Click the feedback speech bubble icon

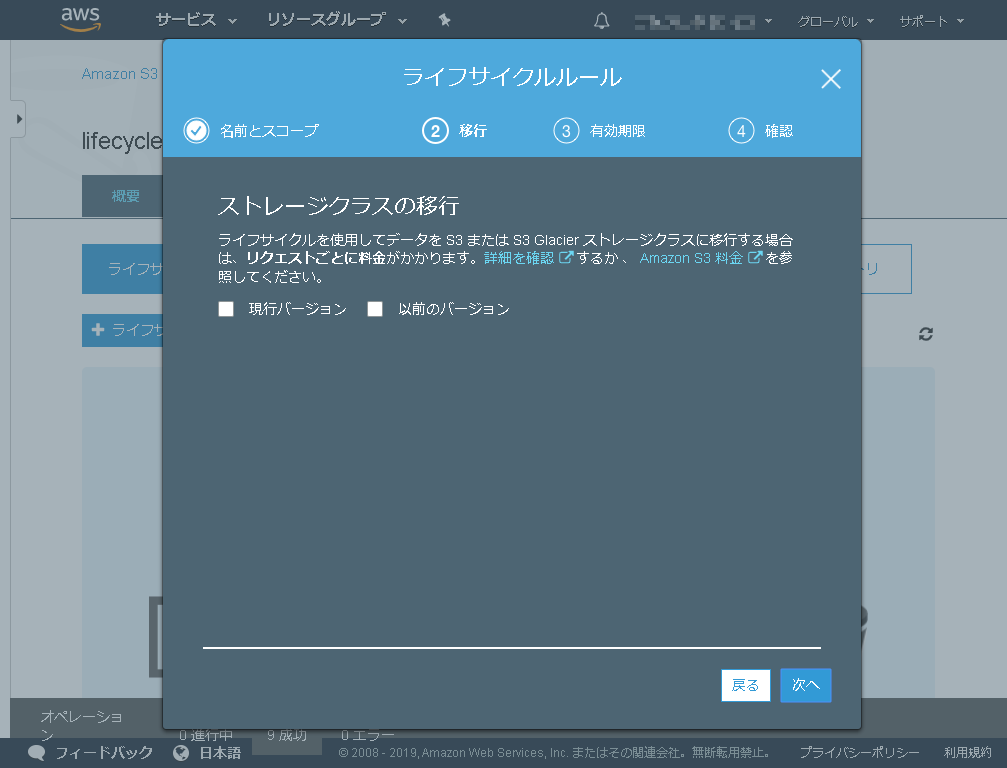(37, 753)
